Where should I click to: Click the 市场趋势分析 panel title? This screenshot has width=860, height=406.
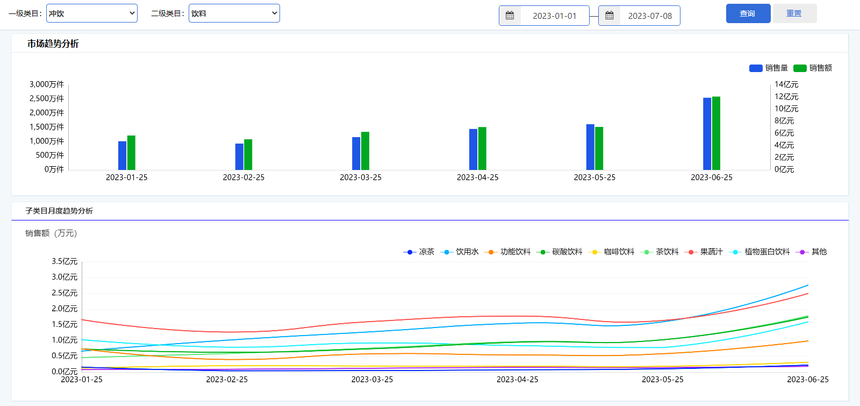(53, 44)
